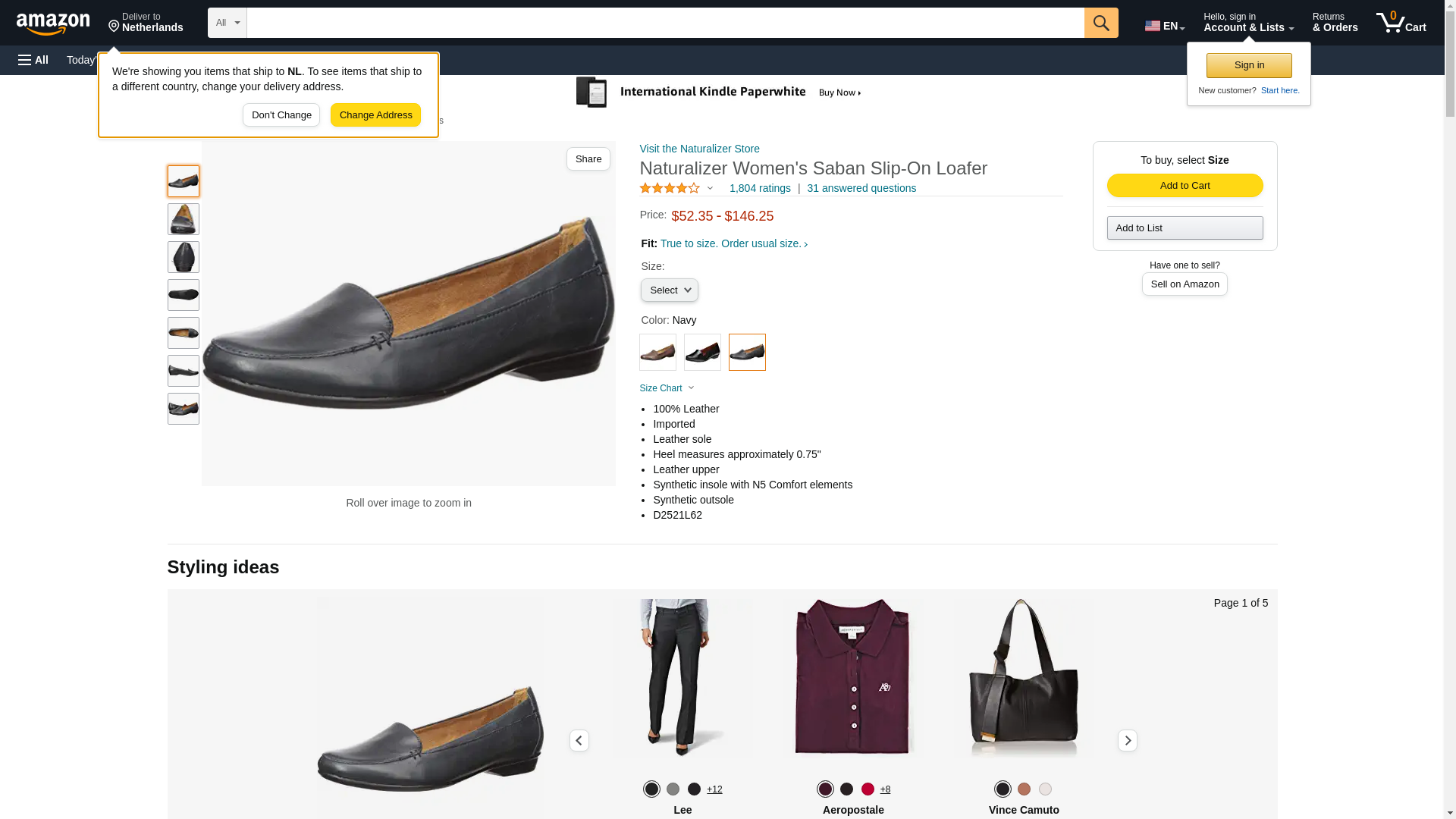
Task: Click the search magnifier button
Action: [x=1101, y=23]
